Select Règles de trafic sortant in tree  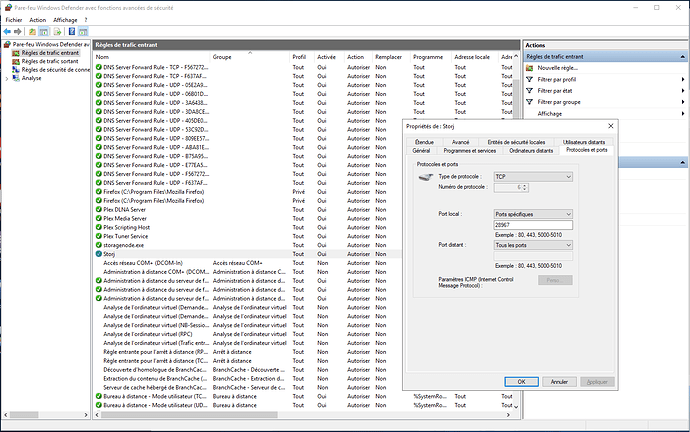50,62
